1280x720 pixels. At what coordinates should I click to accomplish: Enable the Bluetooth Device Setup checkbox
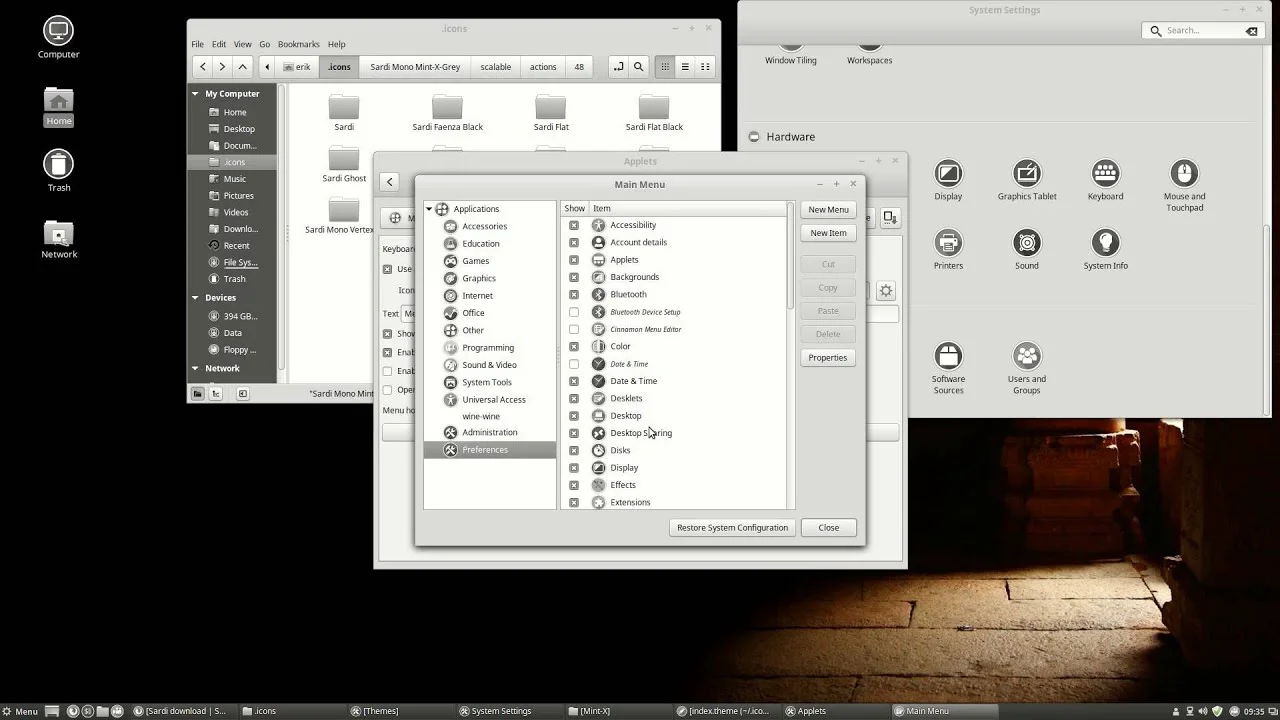(574, 312)
